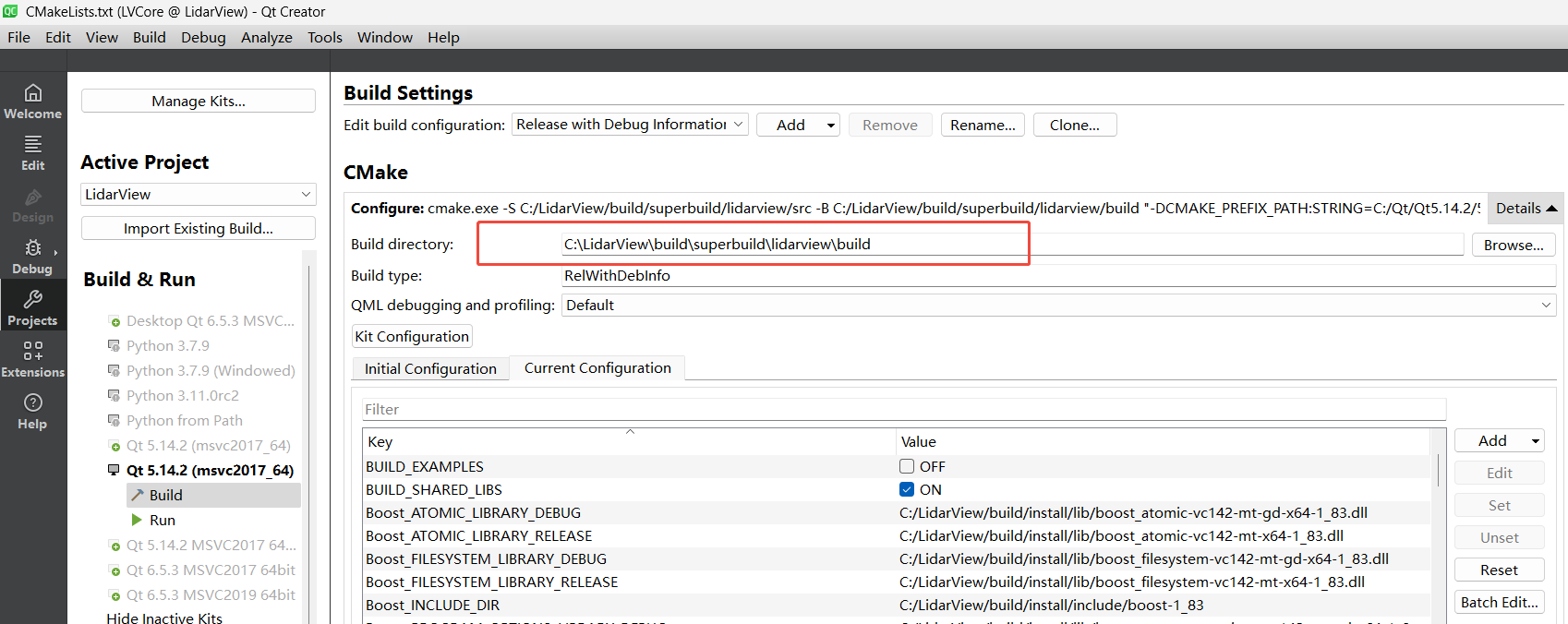Click Qt 6.5.3 MSVC2017 64bit kit add icon
The height and width of the screenshot is (624, 1568).
coord(115,571)
